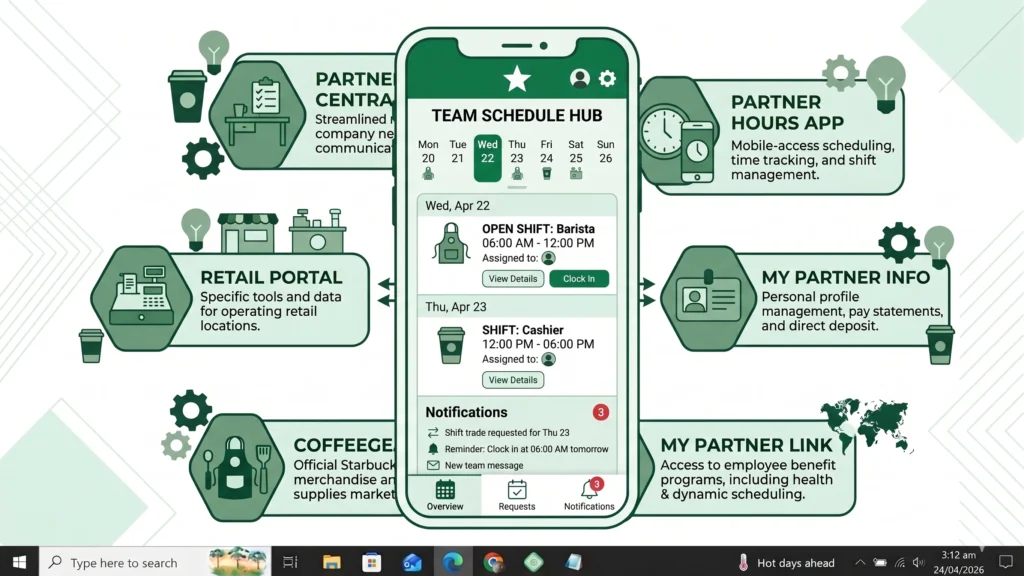Open File Explorer from the taskbar
Viewport: 1024px width, 576px height.
click(x=331, y=562)
